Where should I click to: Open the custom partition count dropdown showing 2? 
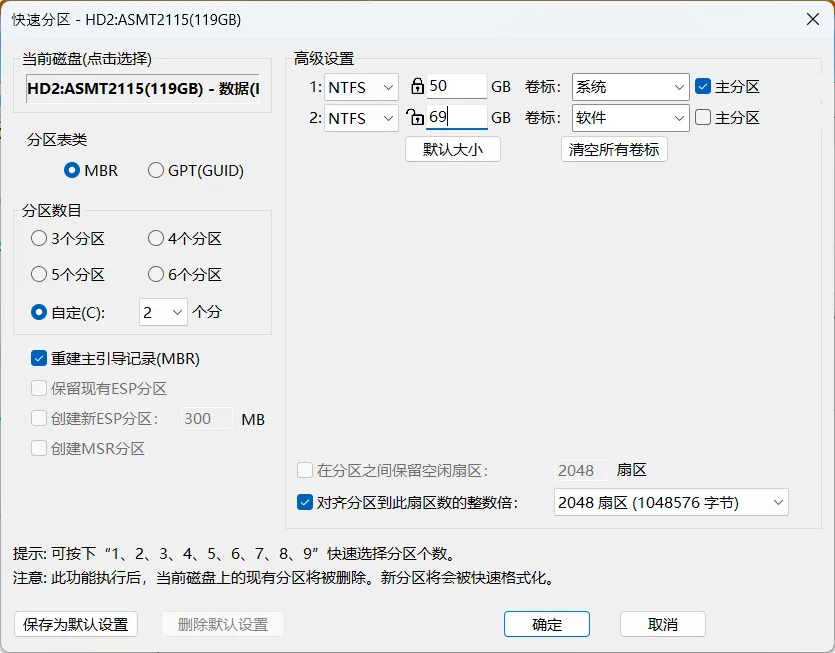tap(163, 312)
